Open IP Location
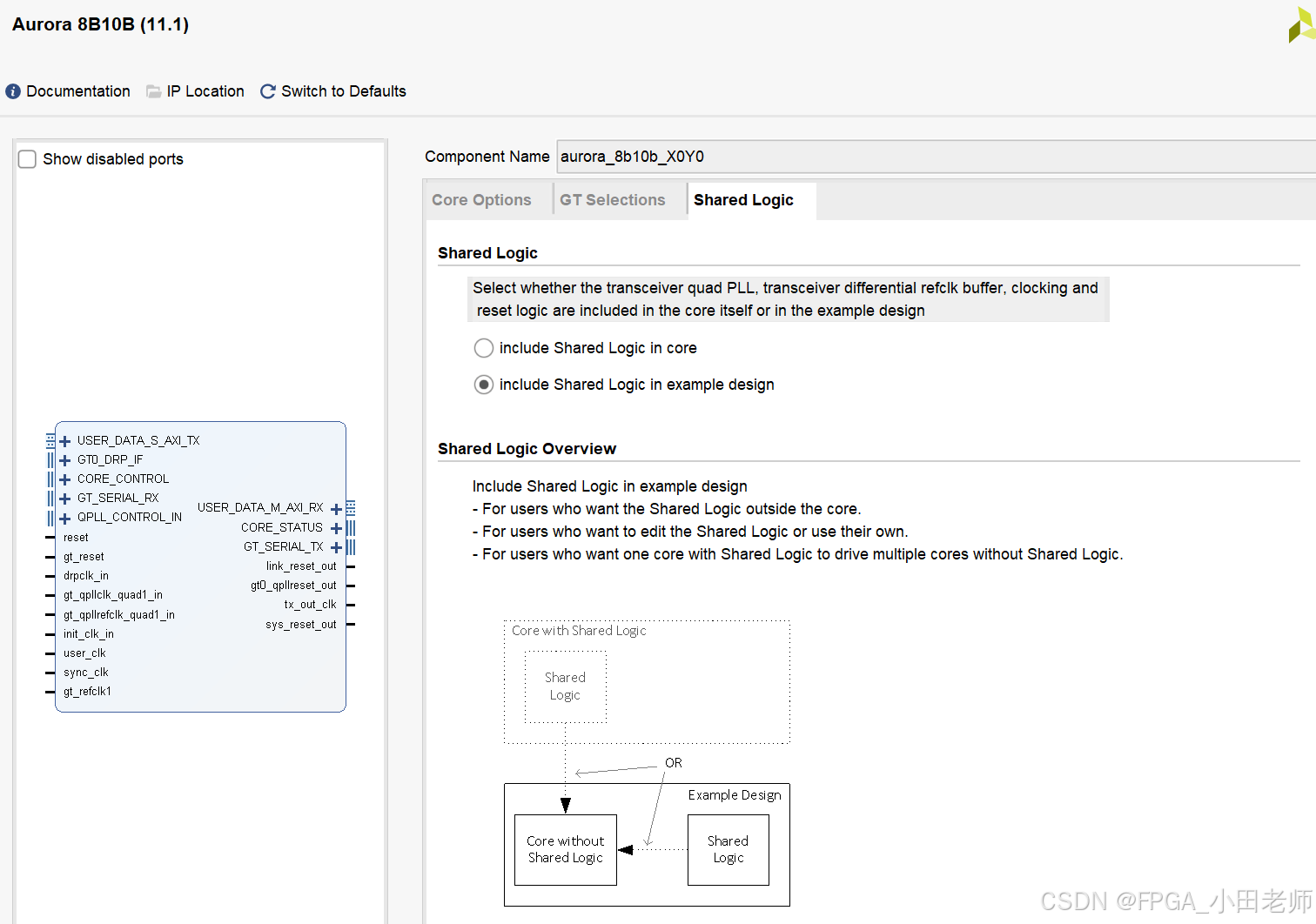Viewport: 1316px width, 924px height. [205, 91]
